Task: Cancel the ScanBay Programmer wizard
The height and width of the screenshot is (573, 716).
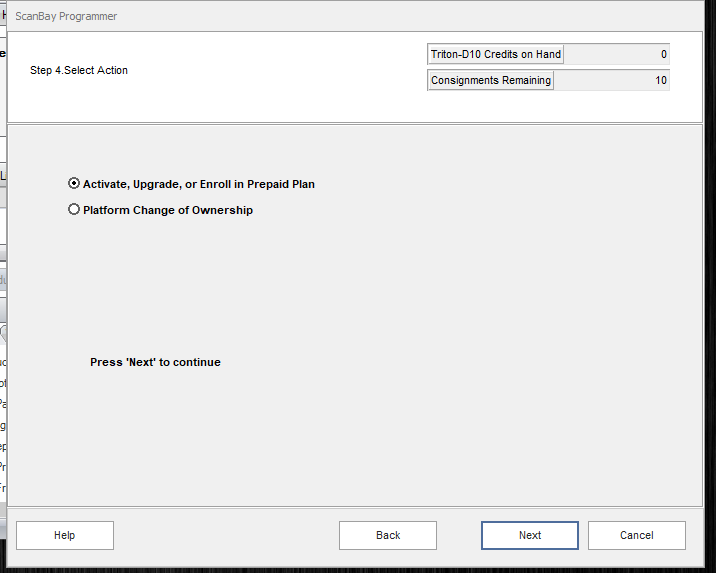Action: (x=636, y=535)
